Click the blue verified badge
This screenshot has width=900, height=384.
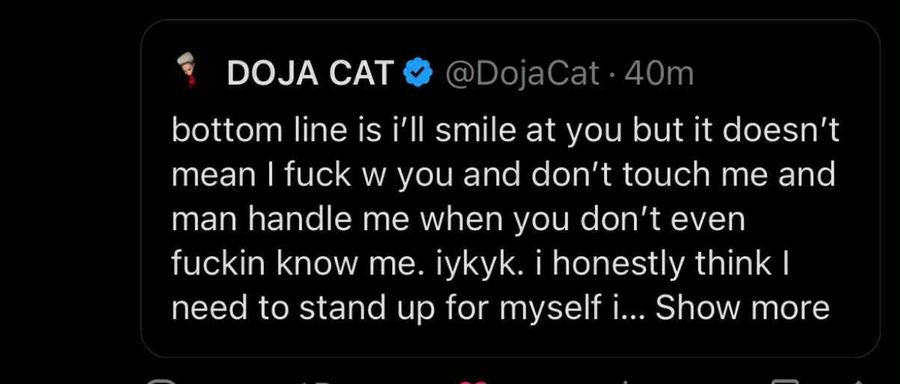click(x=419, y=73)
